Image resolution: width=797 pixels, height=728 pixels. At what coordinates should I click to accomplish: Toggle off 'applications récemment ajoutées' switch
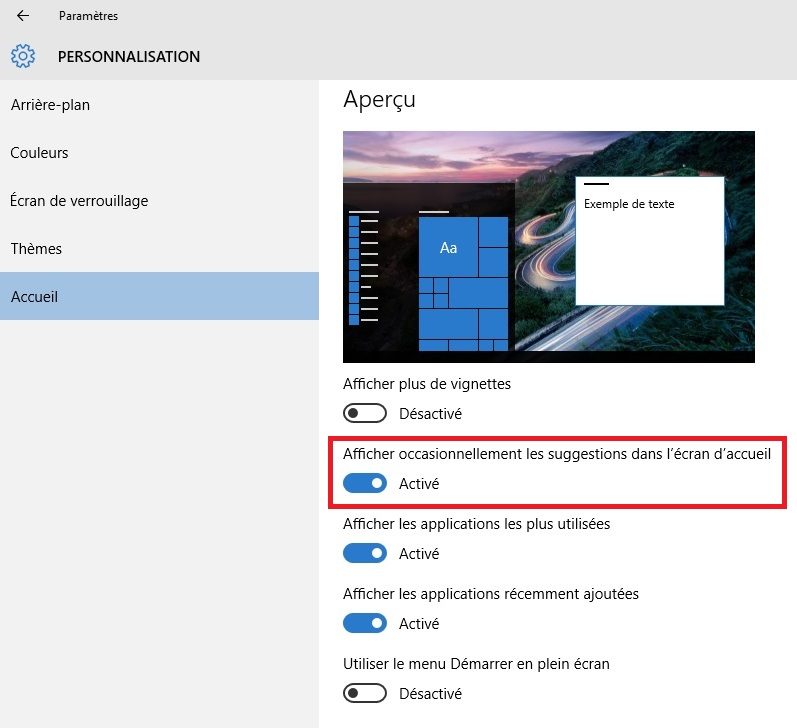pos(364,624)
